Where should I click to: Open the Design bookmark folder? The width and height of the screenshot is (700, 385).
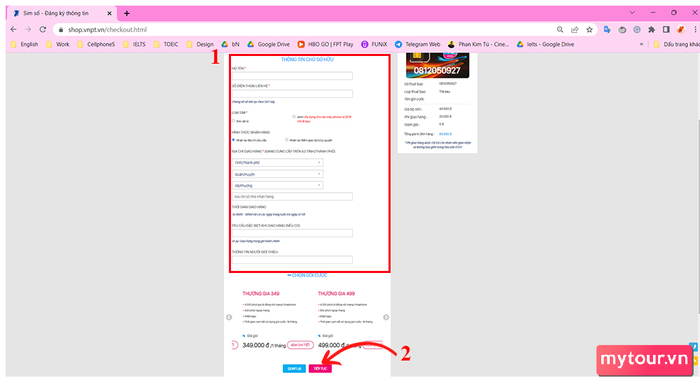click(200, 44)
